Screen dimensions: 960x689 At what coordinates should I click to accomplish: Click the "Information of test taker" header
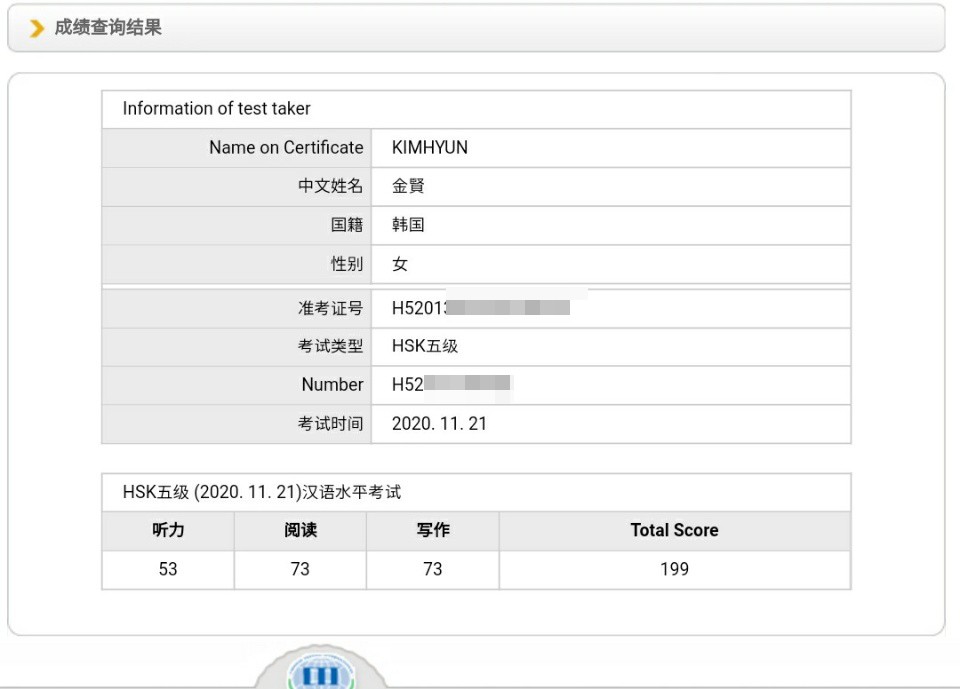(216, 108)
